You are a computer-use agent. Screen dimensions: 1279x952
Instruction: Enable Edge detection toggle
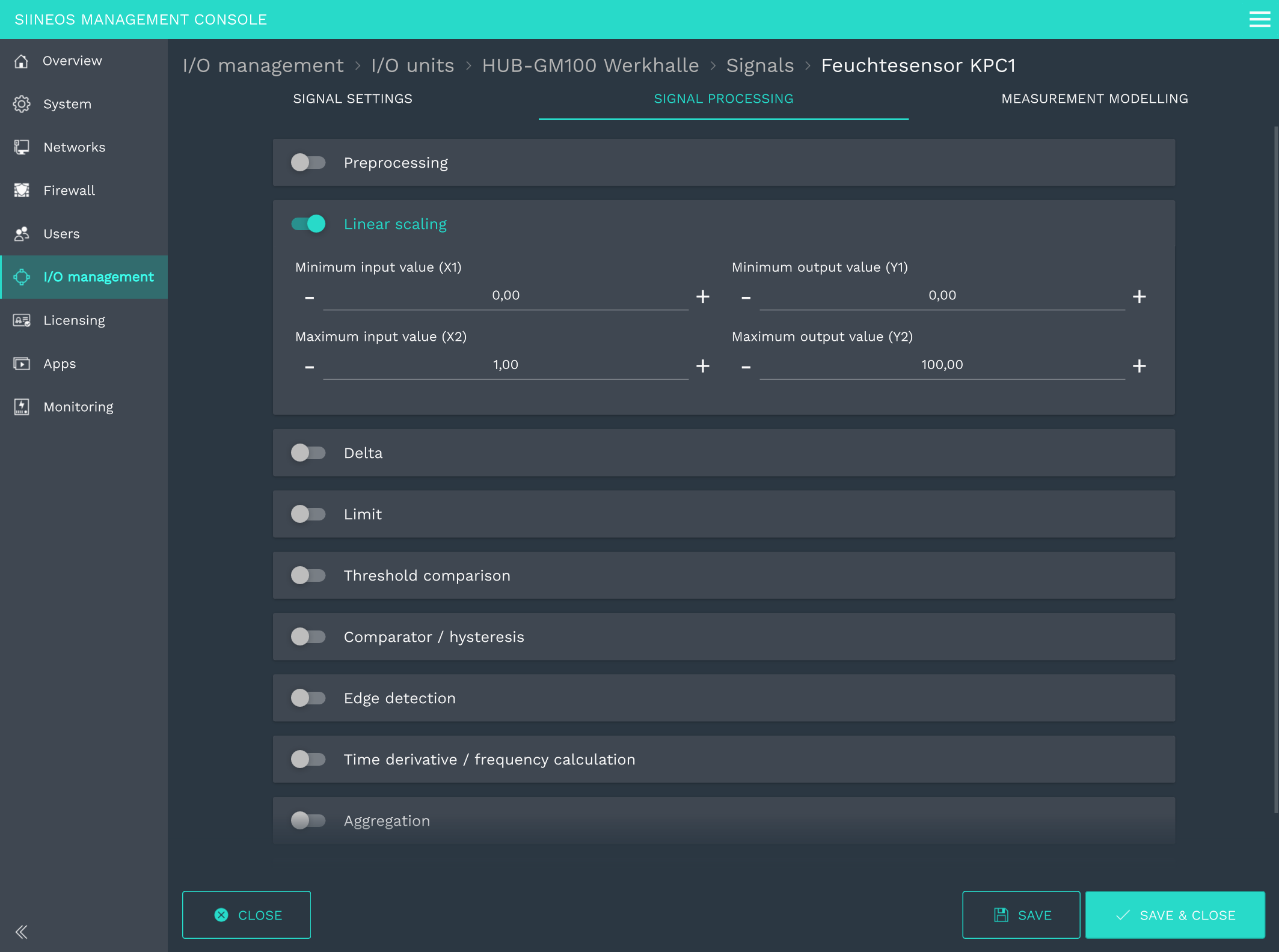[308, 698]
